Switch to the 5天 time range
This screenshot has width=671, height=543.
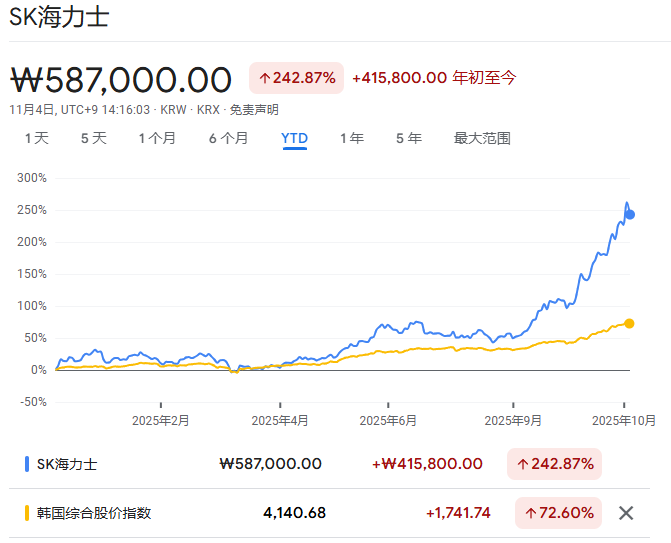93,138
